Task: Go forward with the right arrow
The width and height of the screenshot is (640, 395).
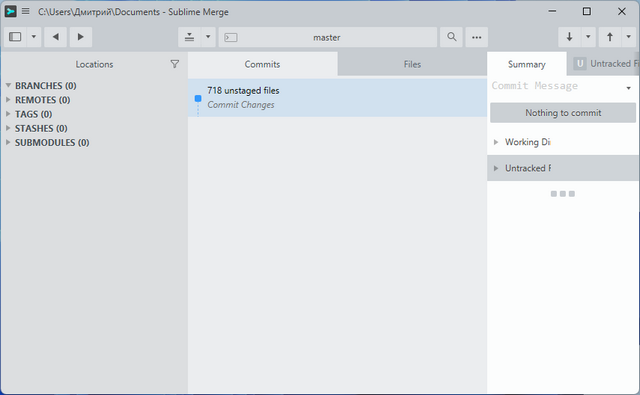Action: coord(80,37)
